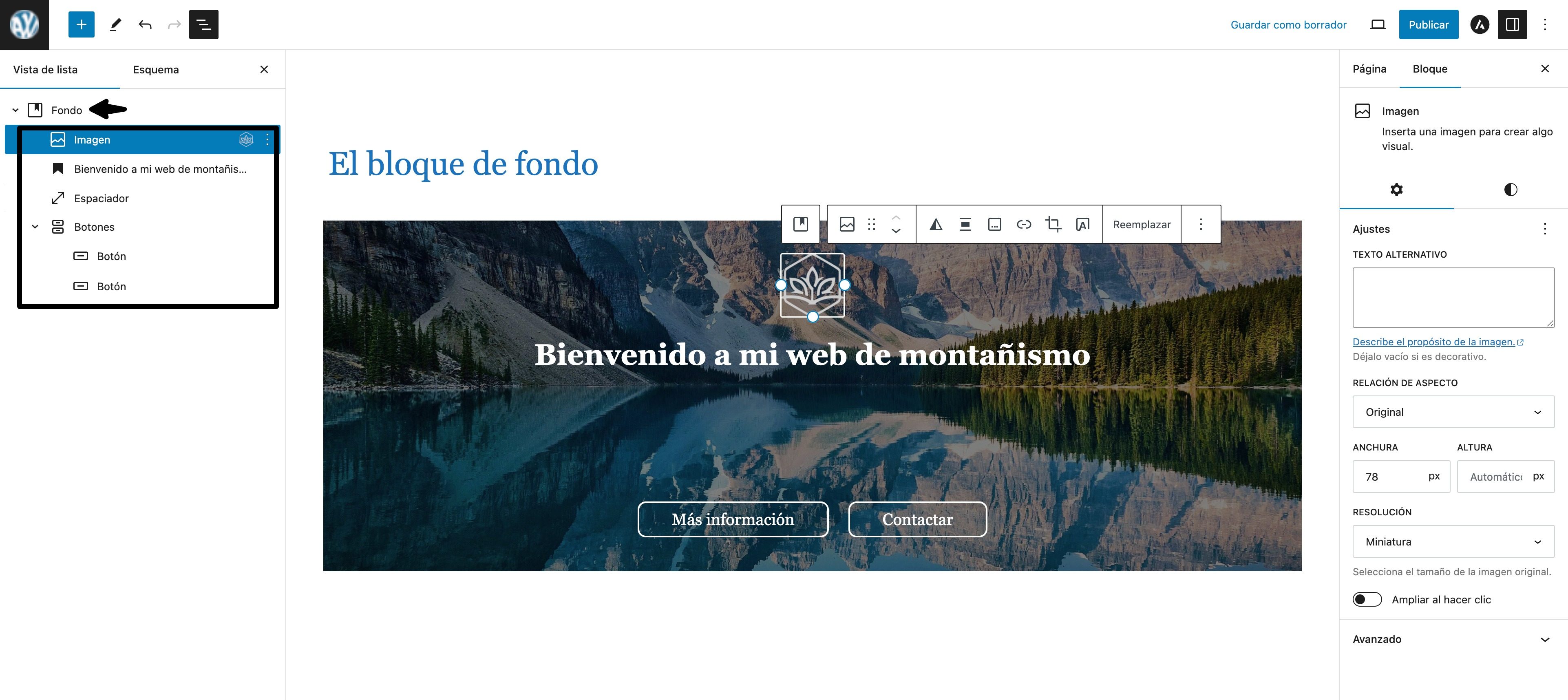The width and height of the screenshot is (1568, 700).
Task: Click the Texto alternativo text area
Action: (x=1453, y=297)
